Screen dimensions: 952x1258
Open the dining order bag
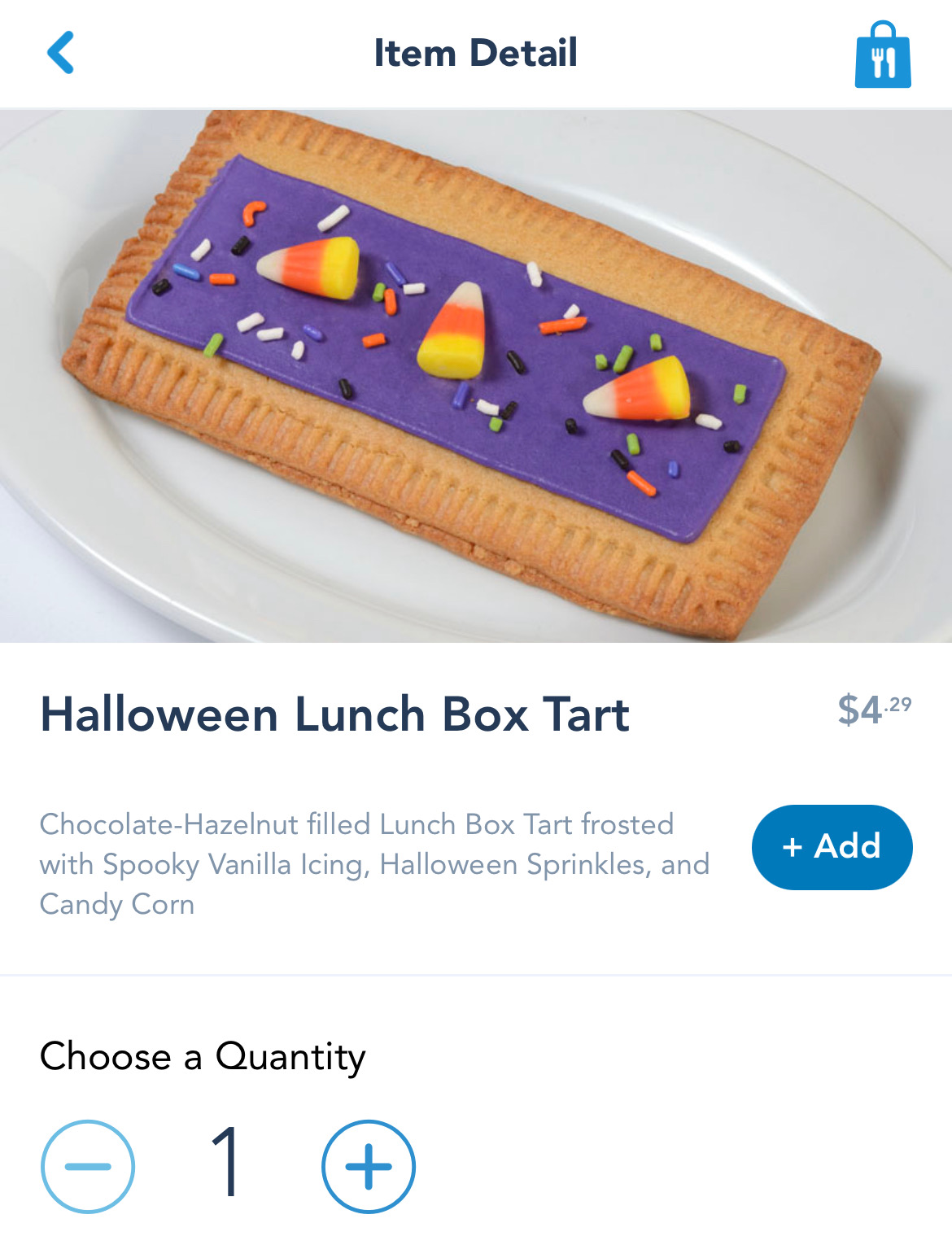(x=882, y=55)
